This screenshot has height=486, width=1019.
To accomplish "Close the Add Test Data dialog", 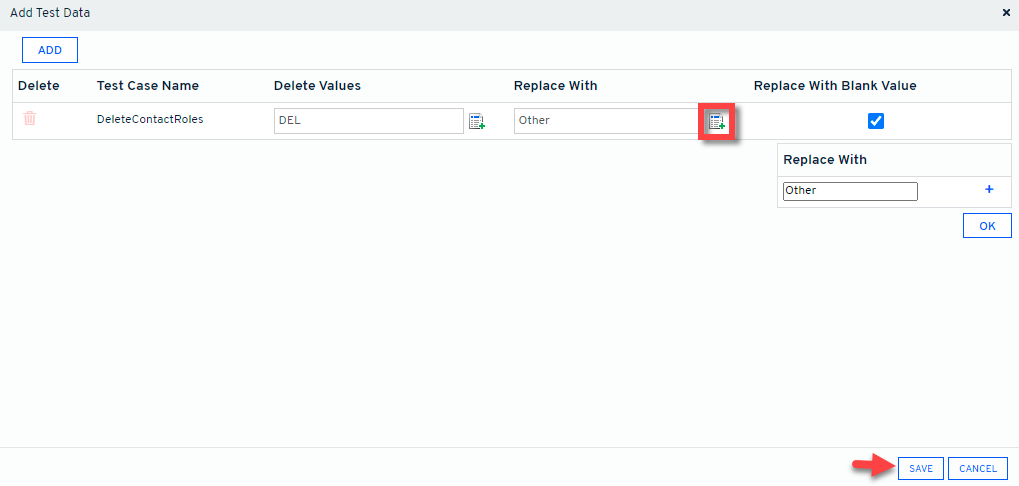I will point(1006,13).
